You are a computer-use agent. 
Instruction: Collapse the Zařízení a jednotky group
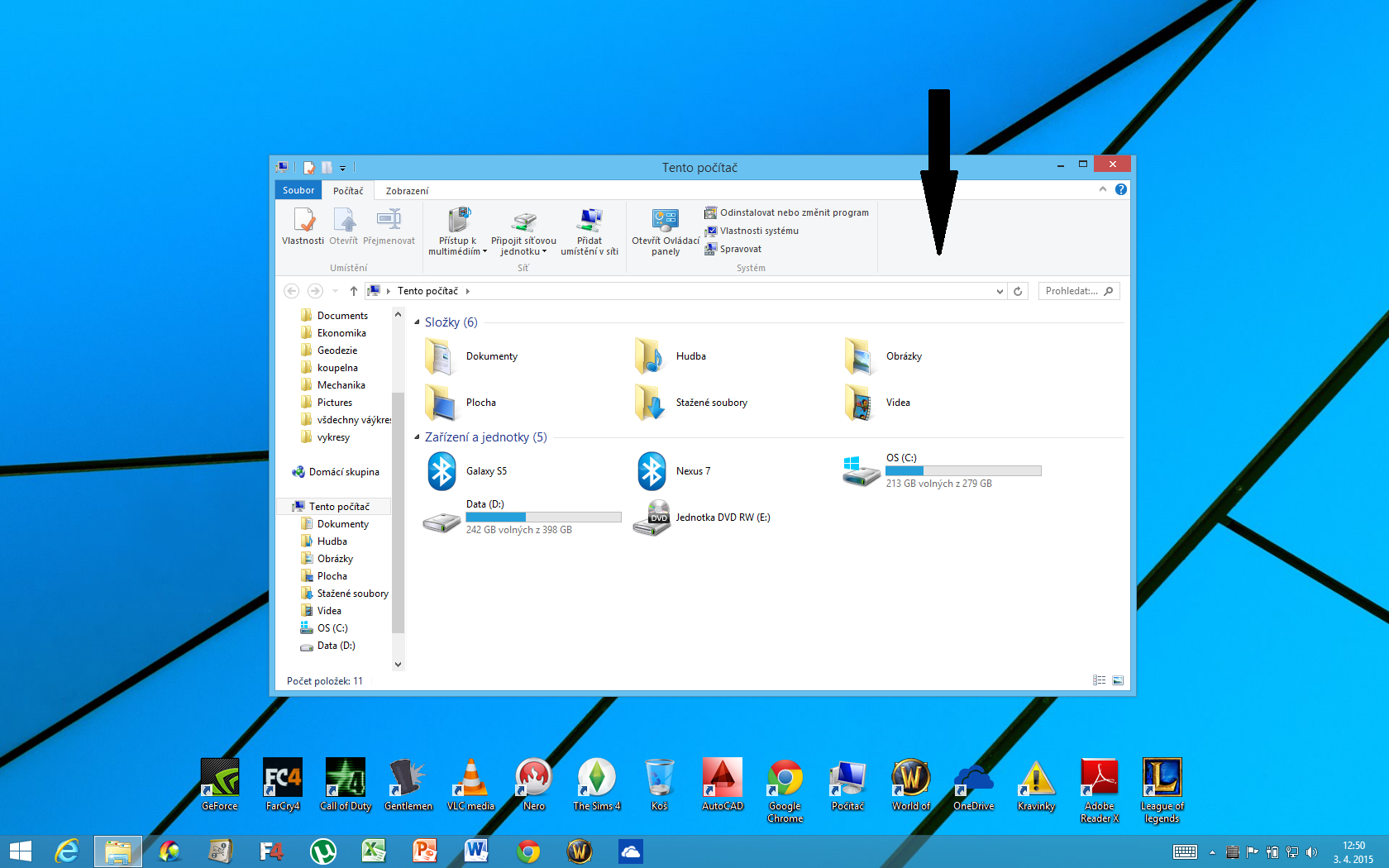click(x=417, y=437)
